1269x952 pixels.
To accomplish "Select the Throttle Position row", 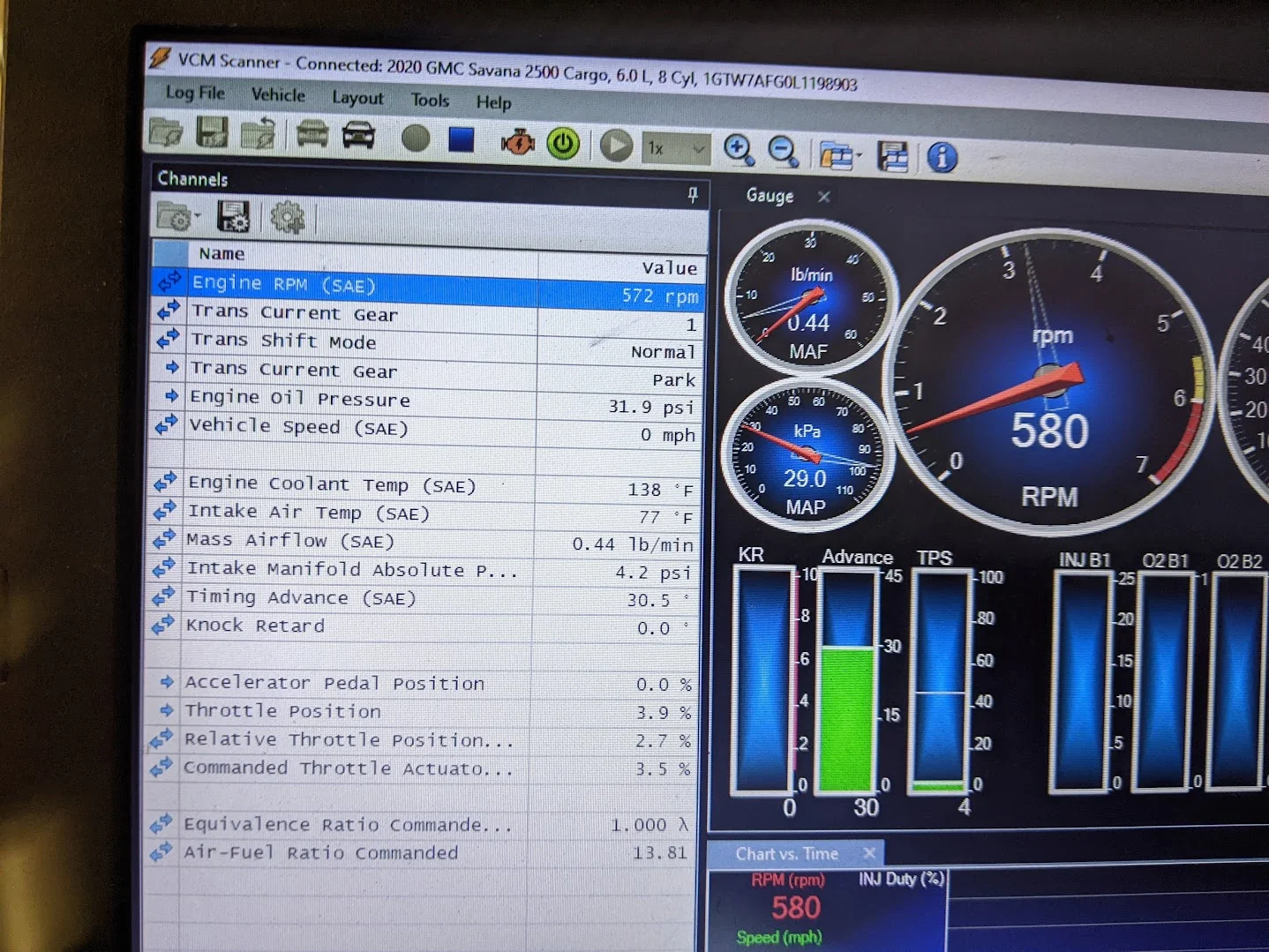I will pyautogui.click(x=419, y=711).
